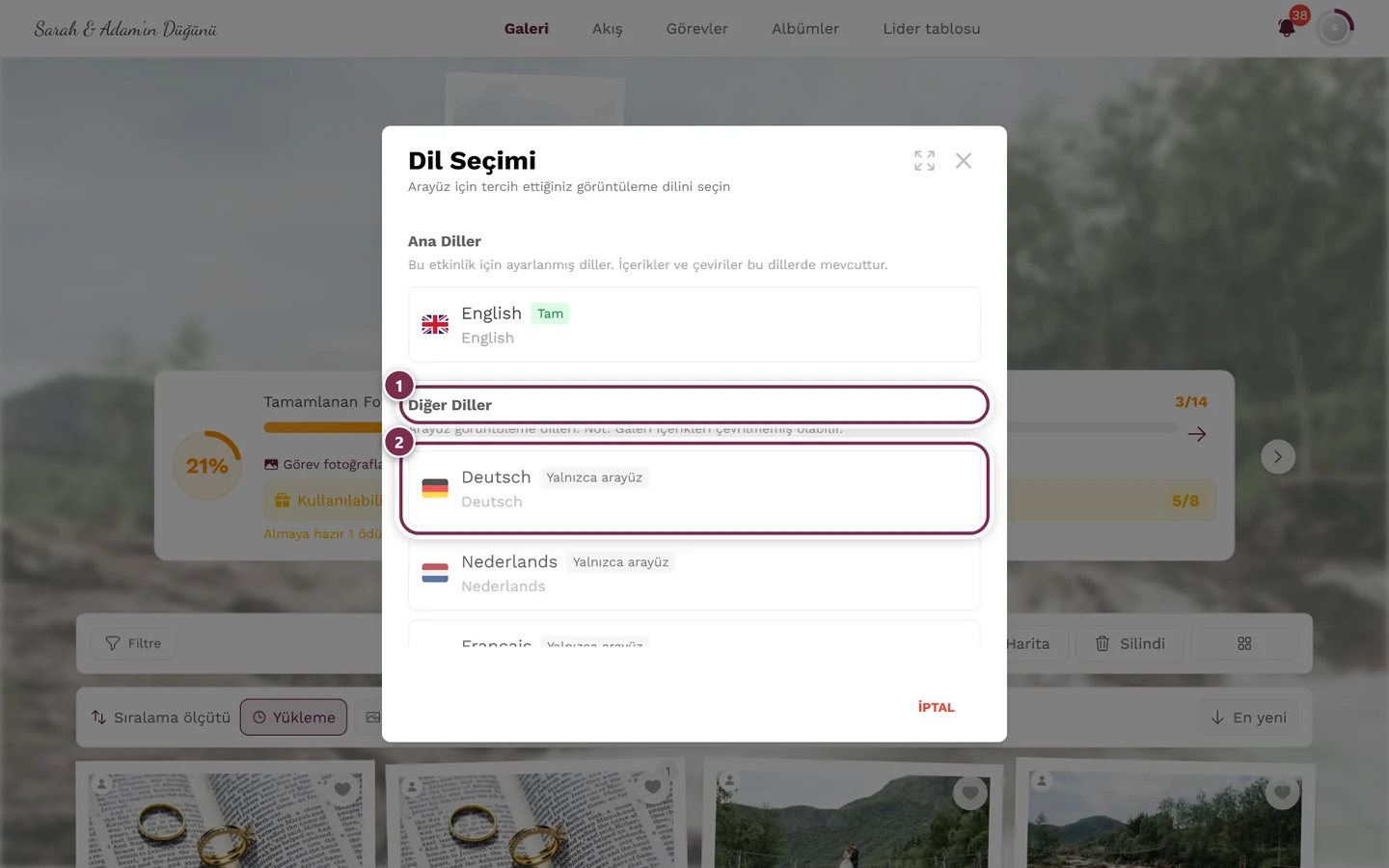This screenshot has height=868, width=1389.
Task: Click the "Ana Diller" heading
Action: [445, 241]
